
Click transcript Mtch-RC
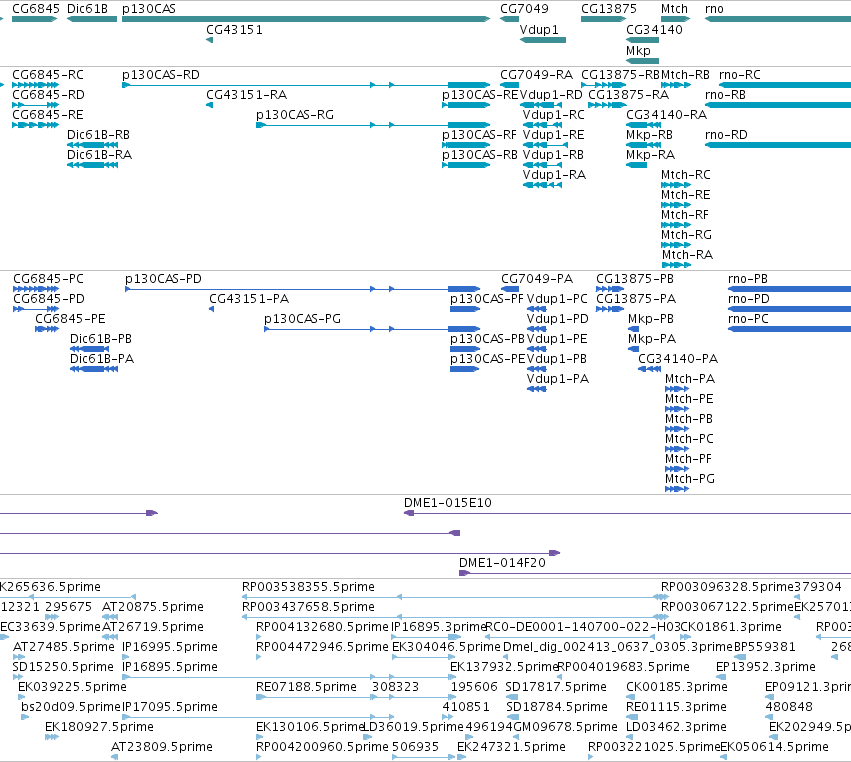(685, 175)
